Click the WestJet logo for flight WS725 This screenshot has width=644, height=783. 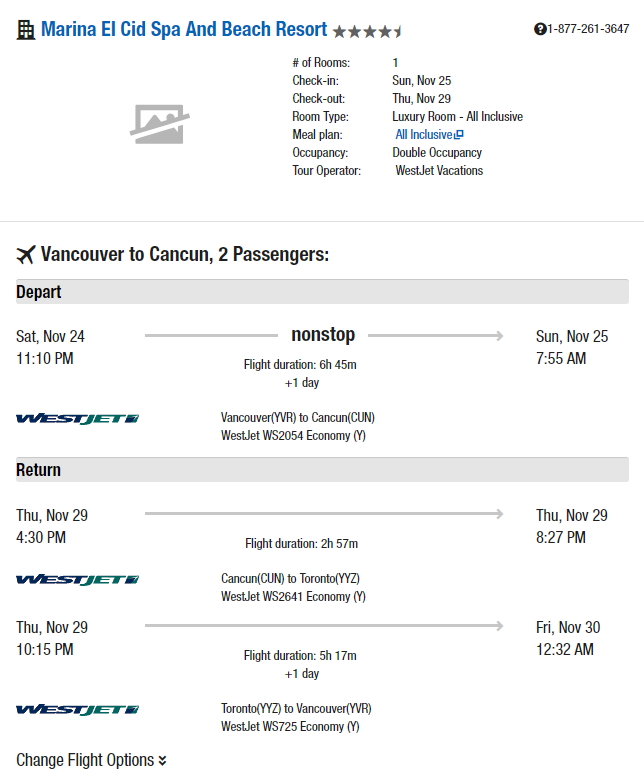(77, 710)
